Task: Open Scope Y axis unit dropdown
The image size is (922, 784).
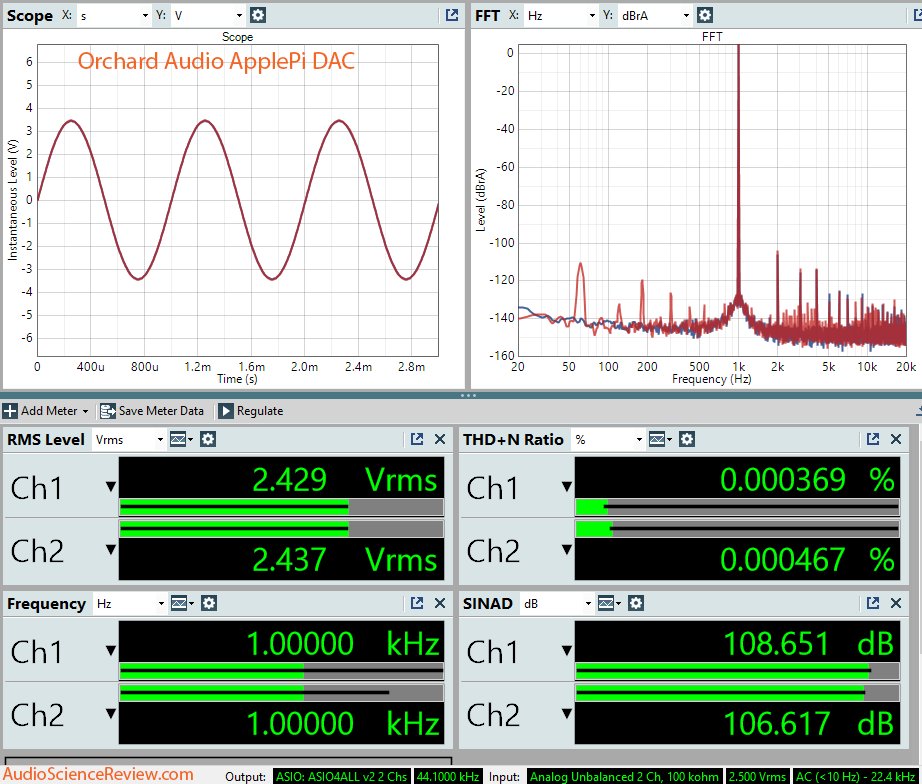Action: [208, 16]
